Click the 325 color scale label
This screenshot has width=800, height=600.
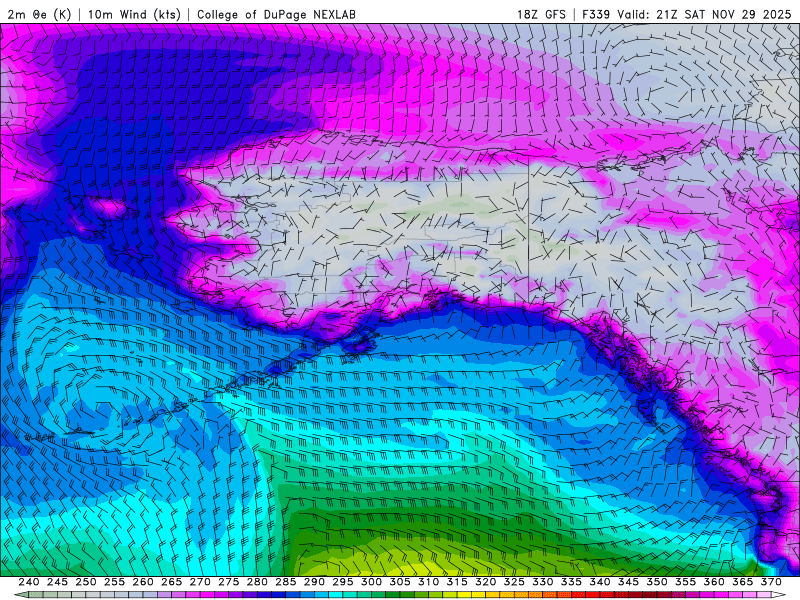(514, 582)
